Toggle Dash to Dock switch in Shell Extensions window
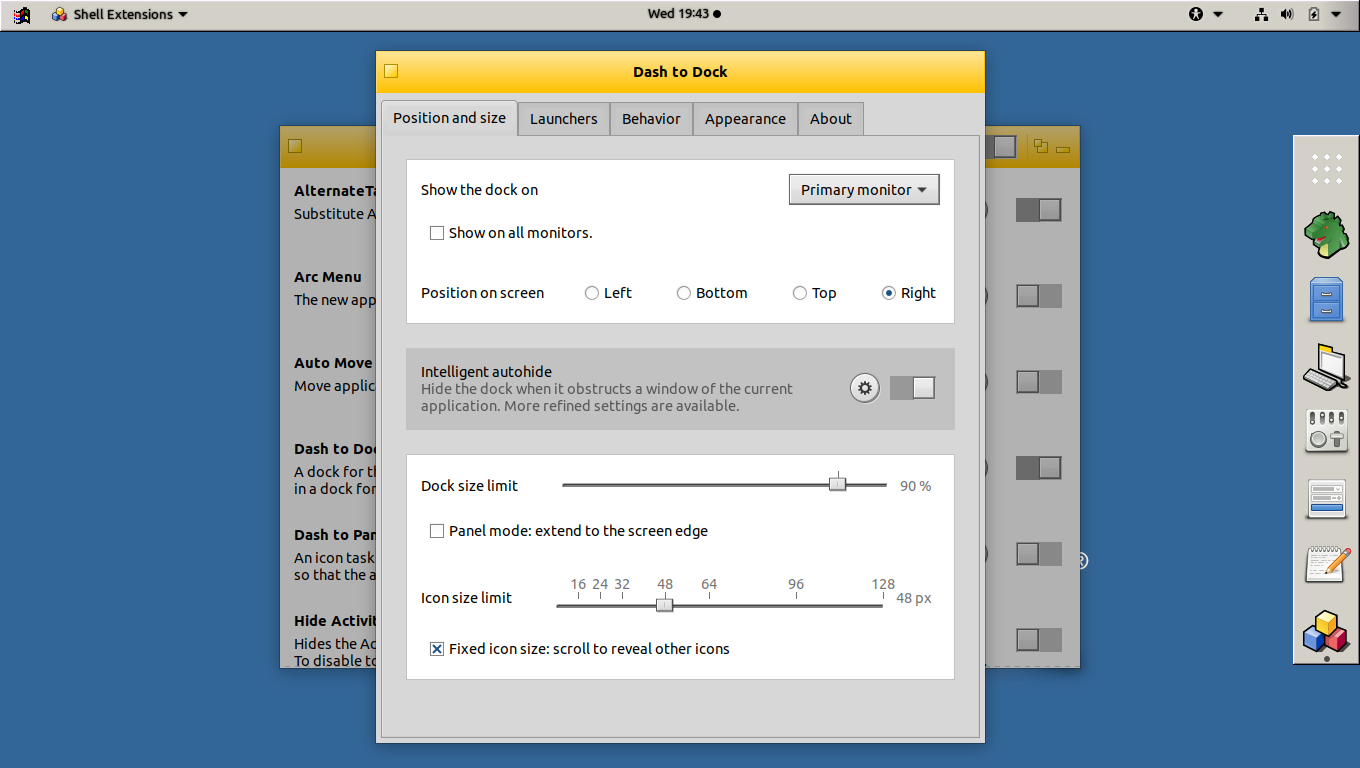 (x=1039, y=468)
